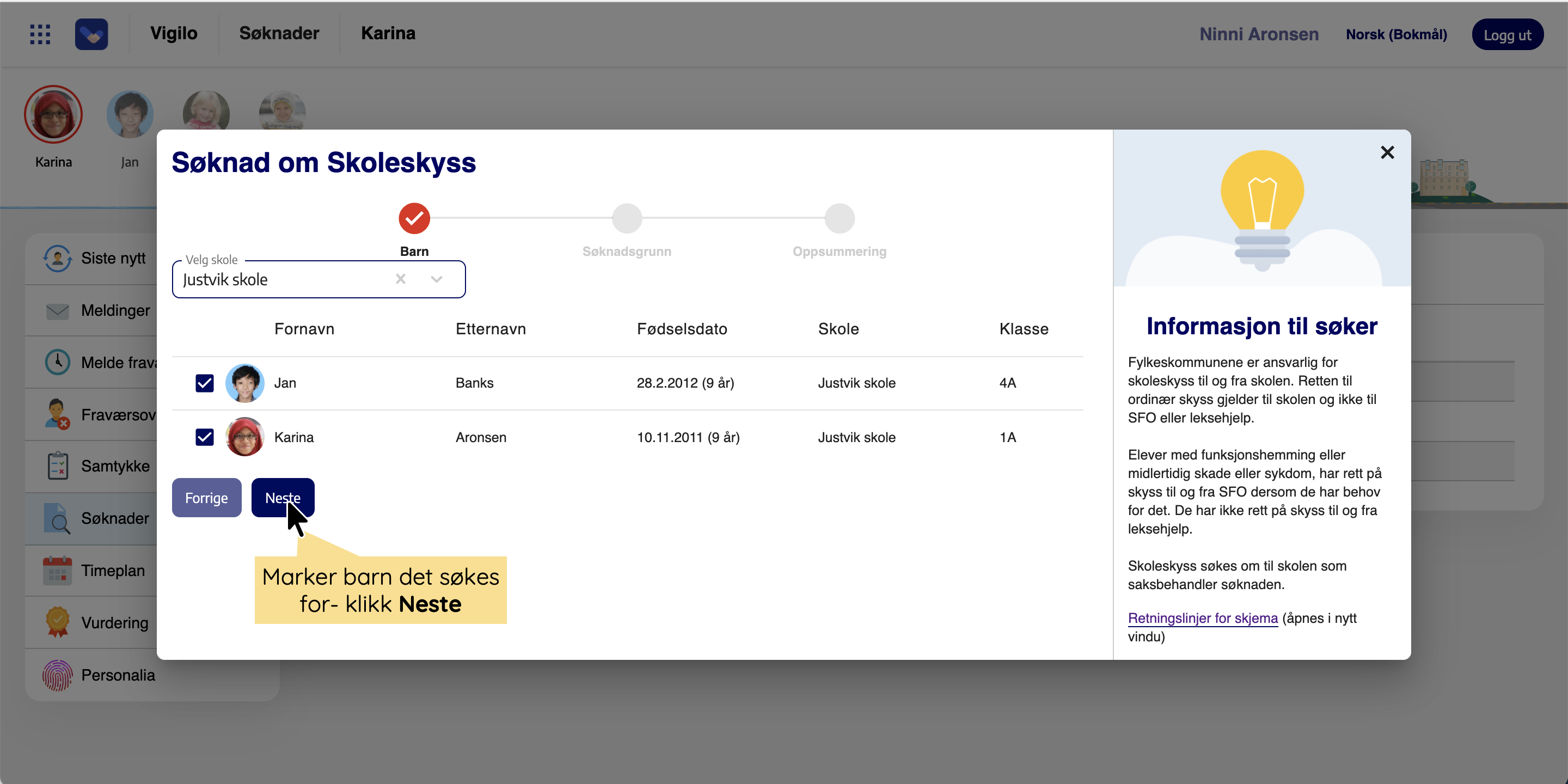1568x784 pixels.
Task: Open the Norsk (Bokmål) language selector
Action: click(1396, 35)
